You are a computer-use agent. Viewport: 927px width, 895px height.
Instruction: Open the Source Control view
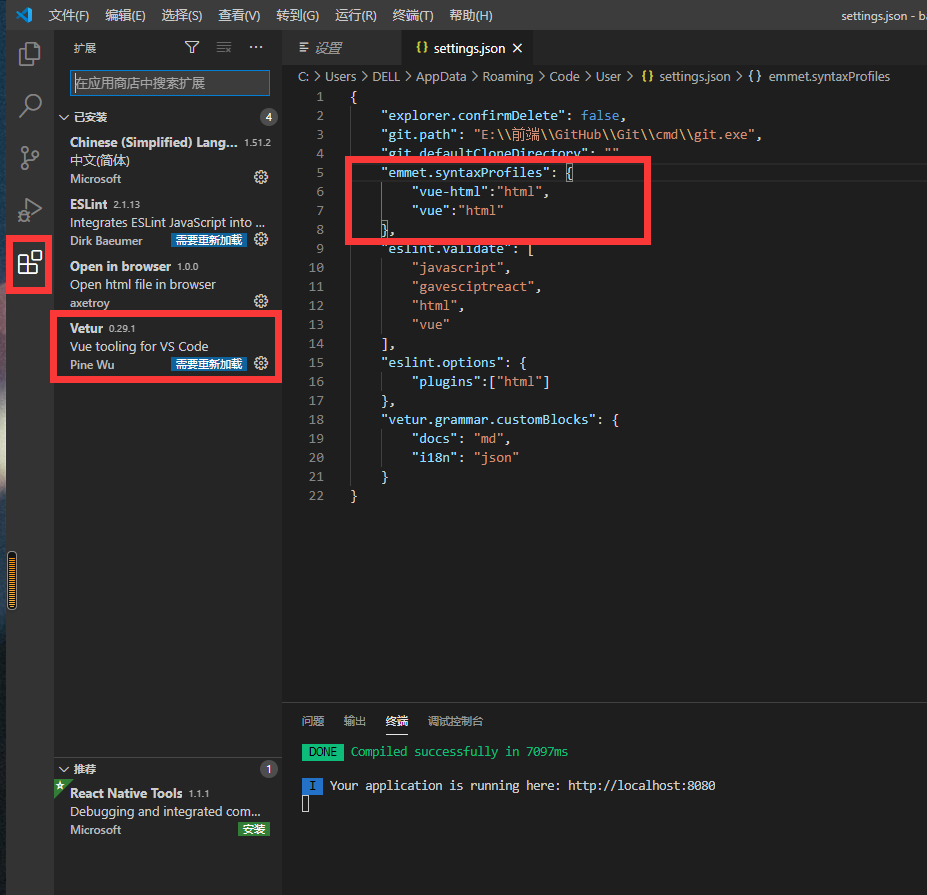(x=29, y=158)
